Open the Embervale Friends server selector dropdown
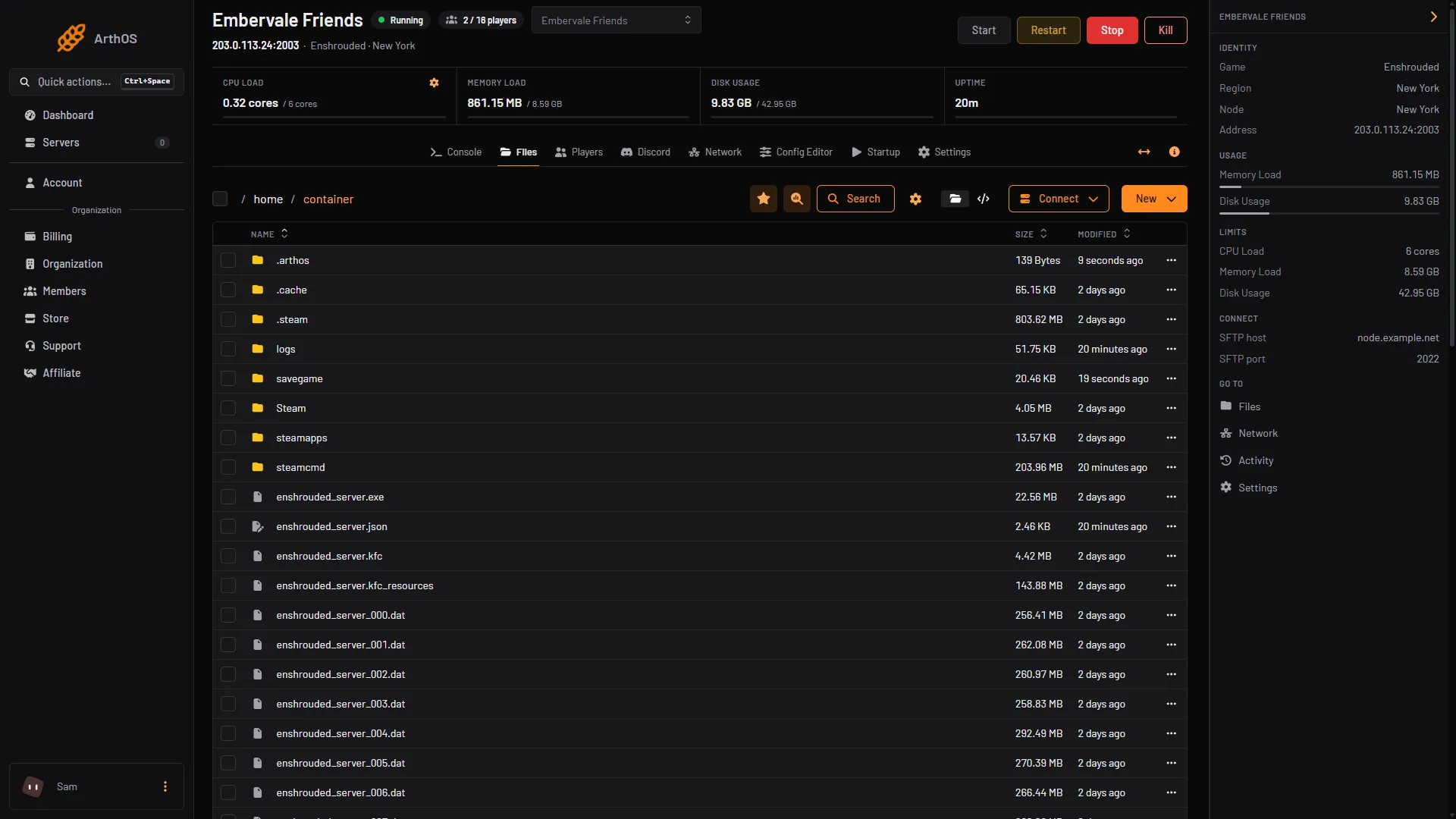1456x819 pixels. tap(616, 20)
